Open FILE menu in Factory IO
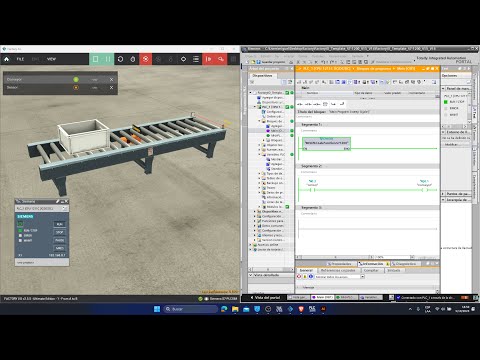Screen dimensions: 480x360 (x=20, y=59)
